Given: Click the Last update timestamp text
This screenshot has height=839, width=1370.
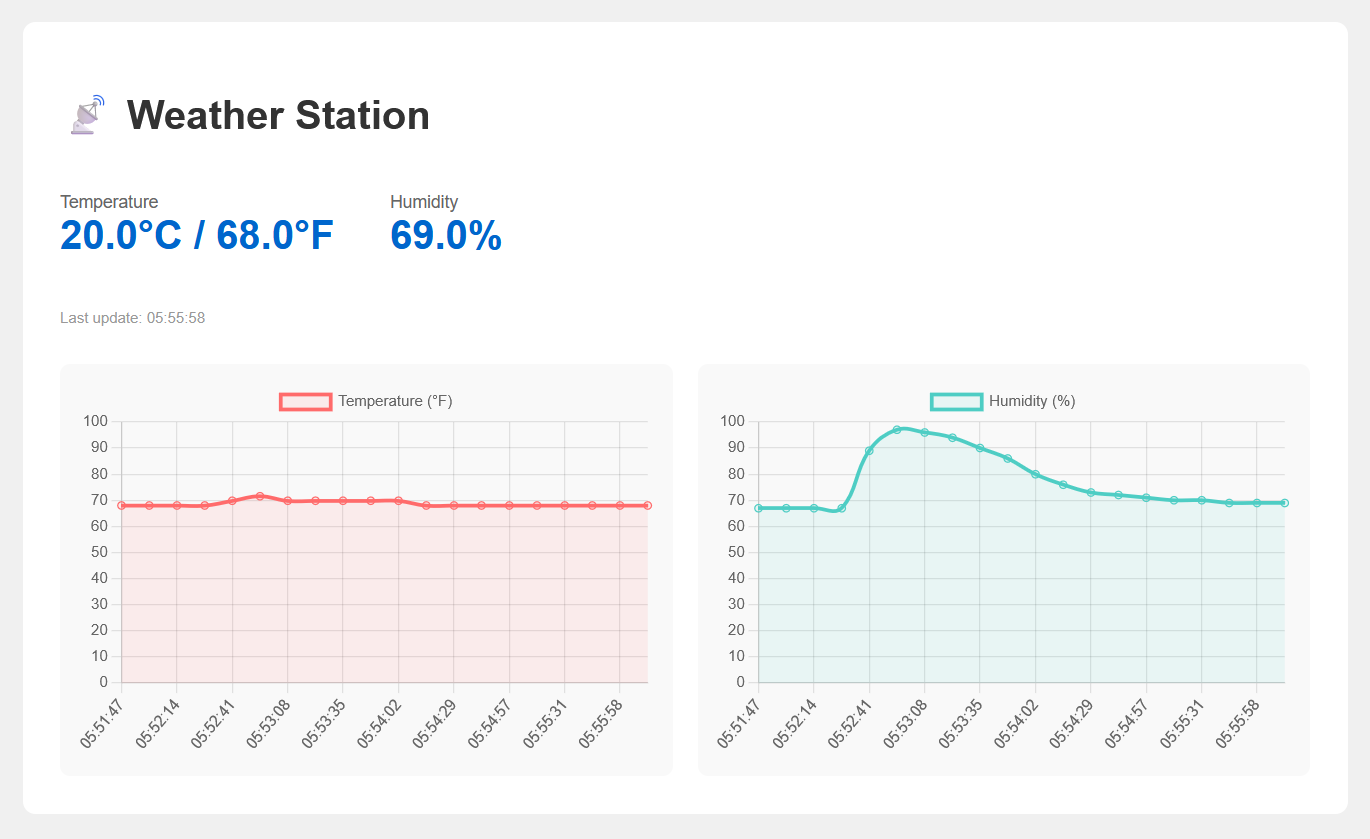Looking at the screenshot, I should coord(133,318).
